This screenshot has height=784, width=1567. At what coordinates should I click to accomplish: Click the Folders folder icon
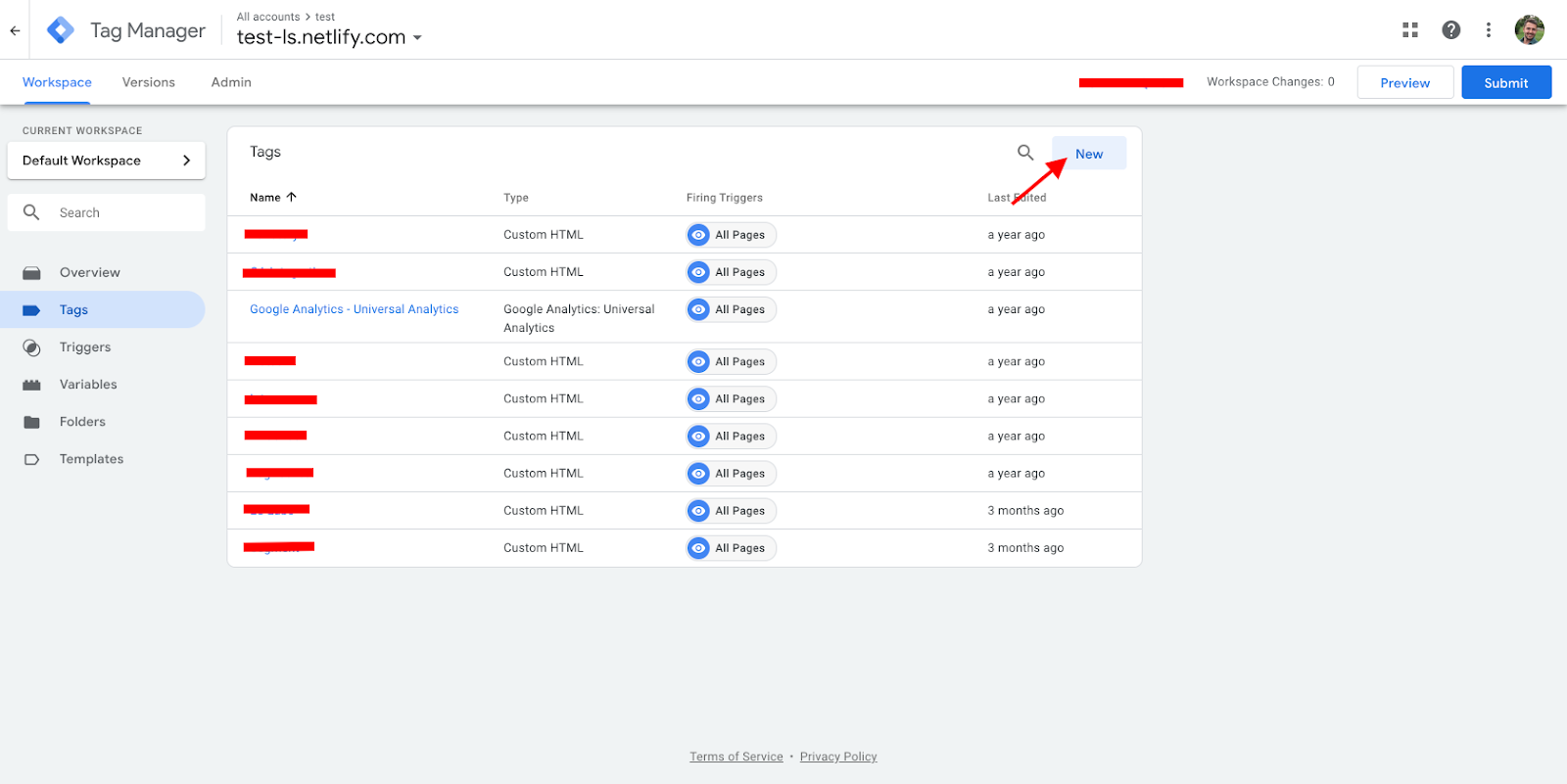[x=31, y=422]
